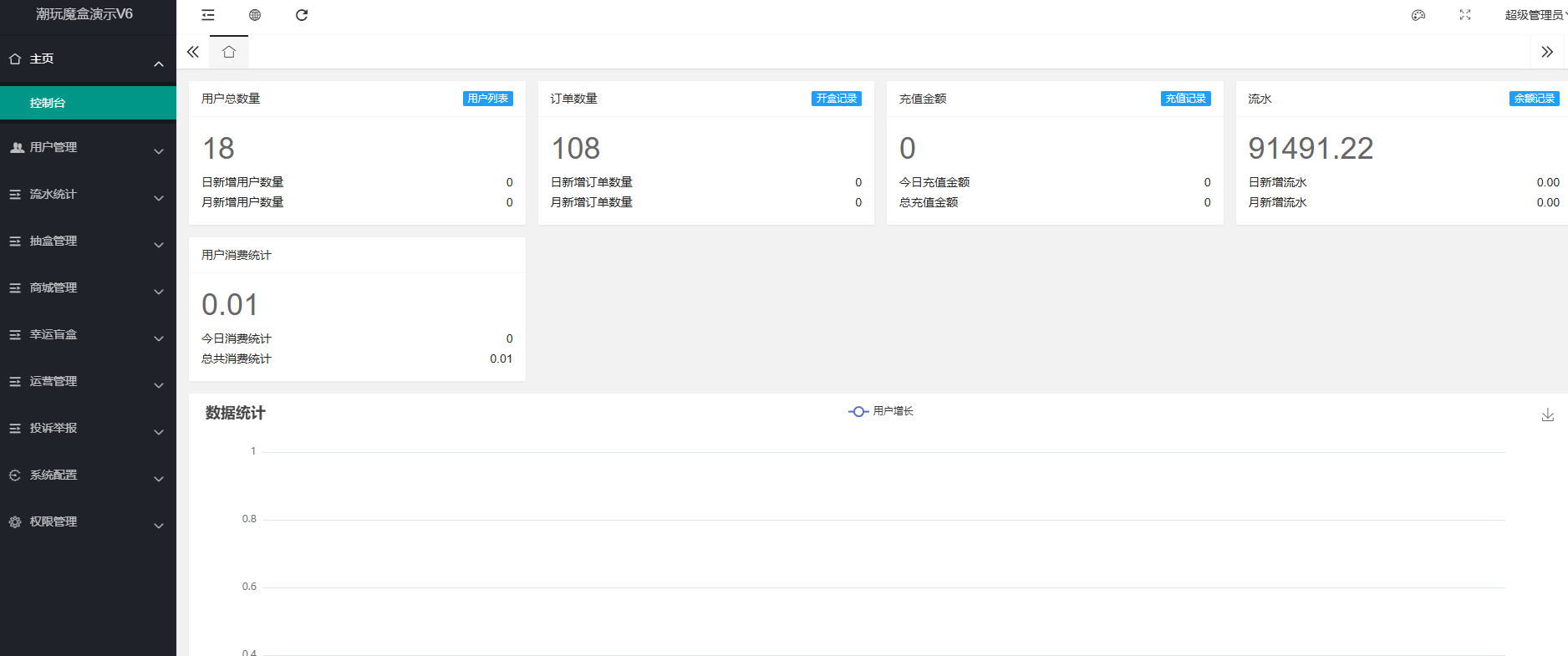Toggle the 用户增长 legend series
This screenshot has height=656, width=1568.
pos(881,411)
